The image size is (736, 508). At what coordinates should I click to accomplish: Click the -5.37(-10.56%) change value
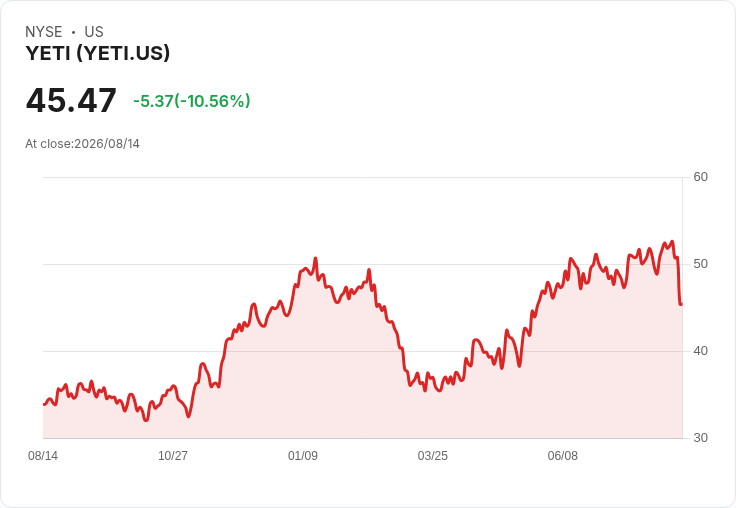192,101
